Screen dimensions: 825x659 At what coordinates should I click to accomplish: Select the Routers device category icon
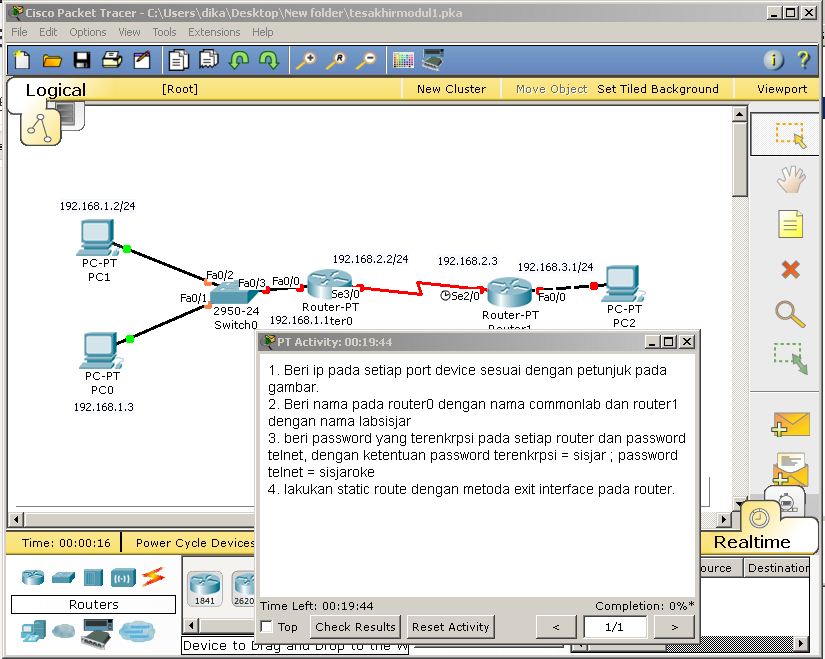pyautogui.click(x=33, y=577)
